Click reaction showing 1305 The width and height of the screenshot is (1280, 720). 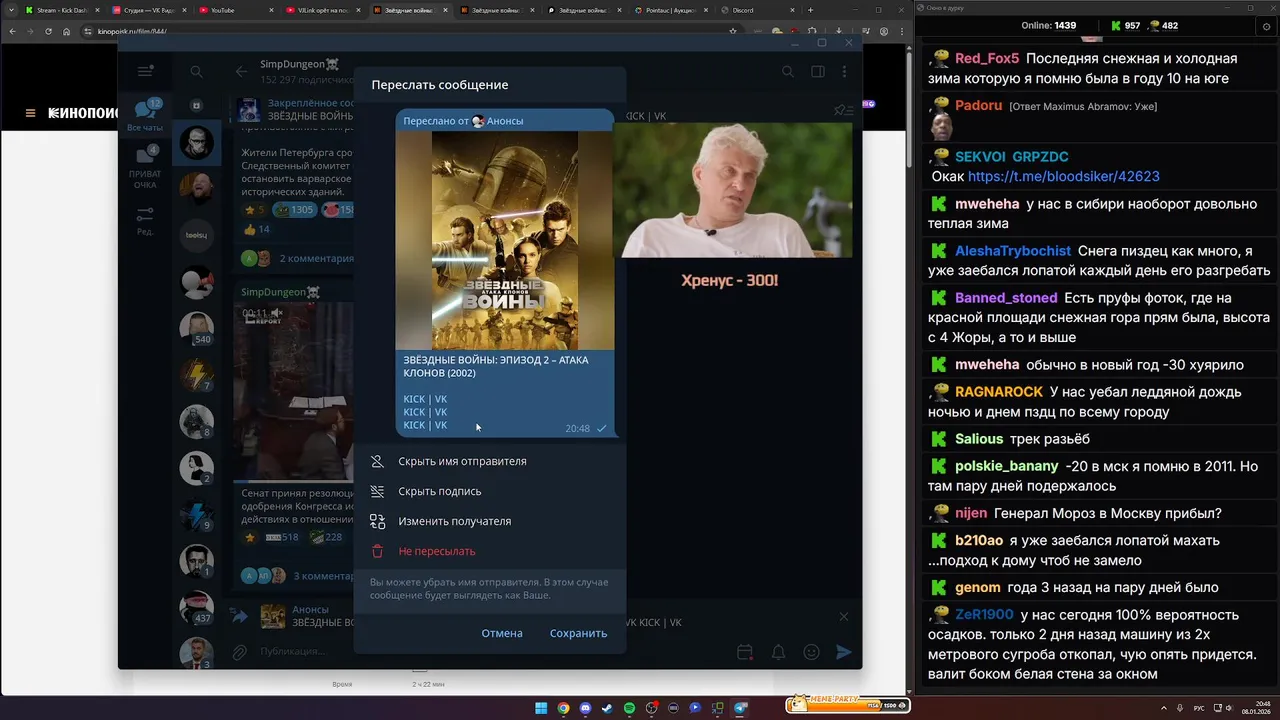coord(294,210)
